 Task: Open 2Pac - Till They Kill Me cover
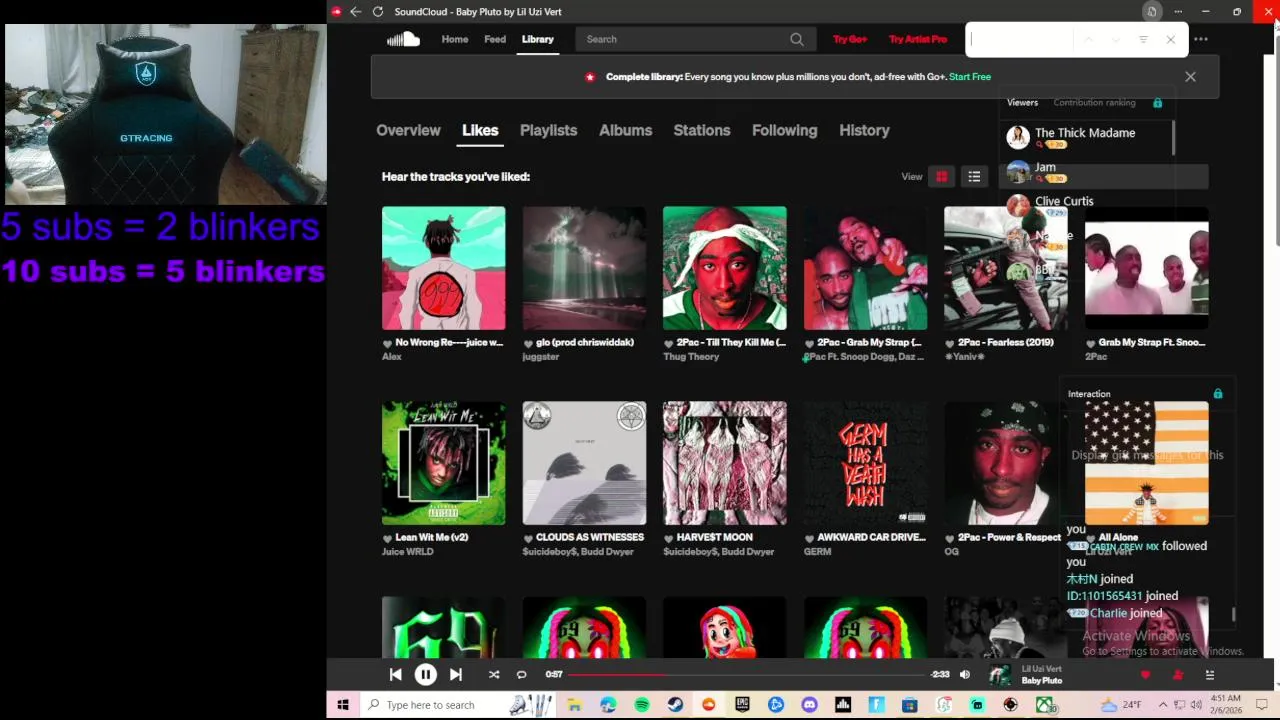tap(724, 268)
